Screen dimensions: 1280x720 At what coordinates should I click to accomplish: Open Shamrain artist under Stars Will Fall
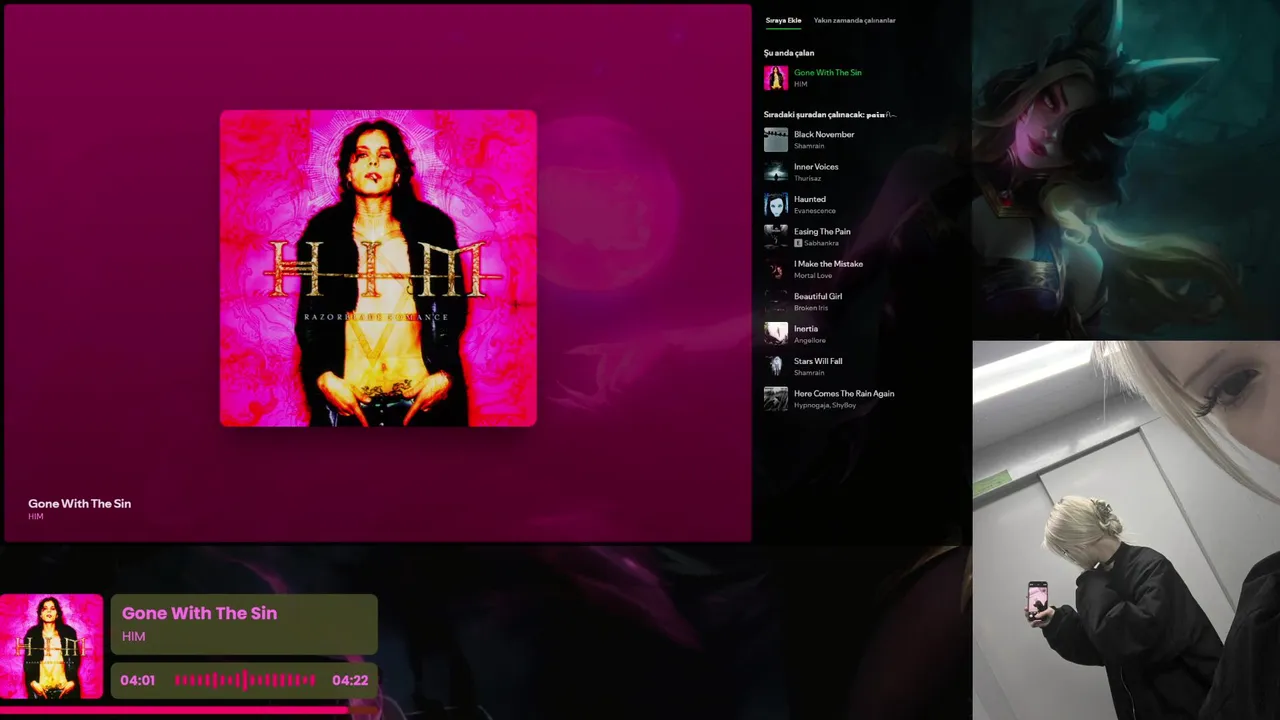(x=809, y=373)
